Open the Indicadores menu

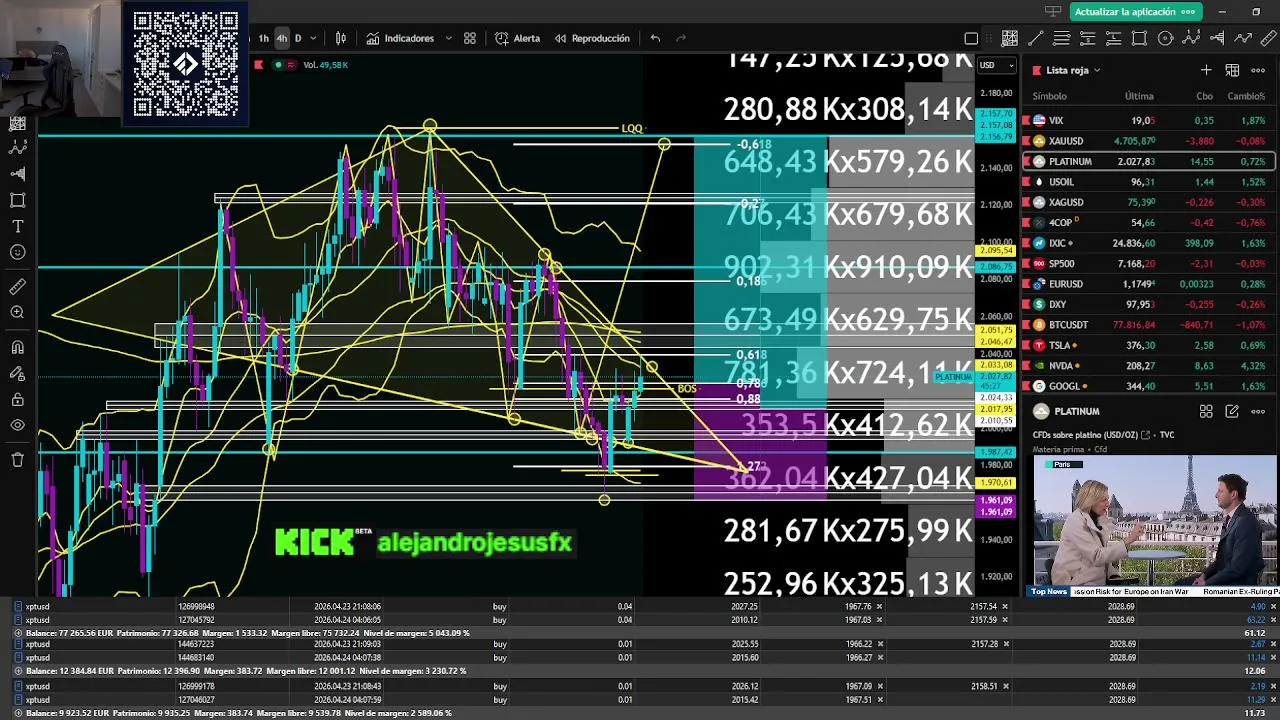pyautogui.click(x=400, y=38)
